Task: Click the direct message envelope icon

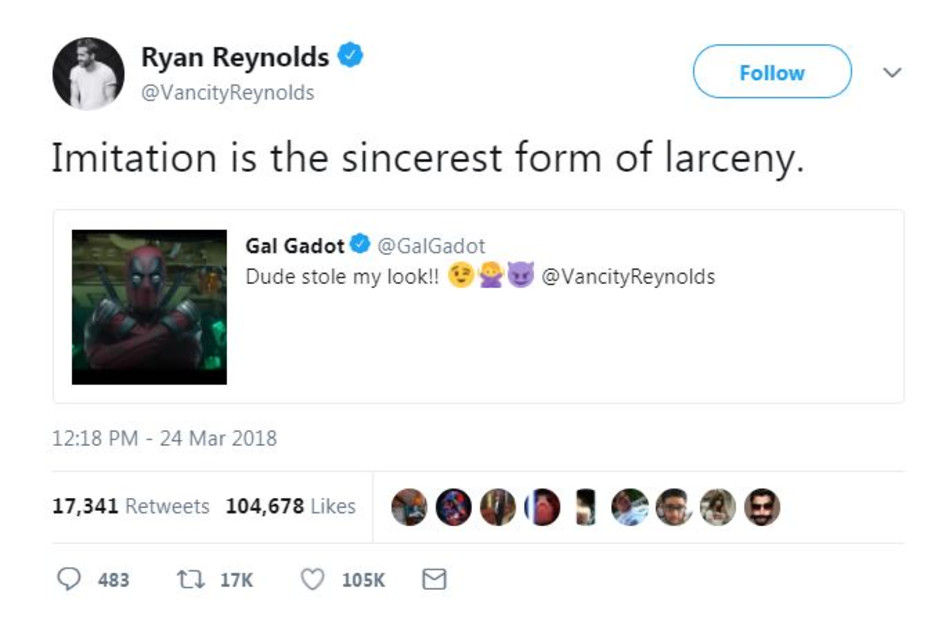Action: pos(434,579)
